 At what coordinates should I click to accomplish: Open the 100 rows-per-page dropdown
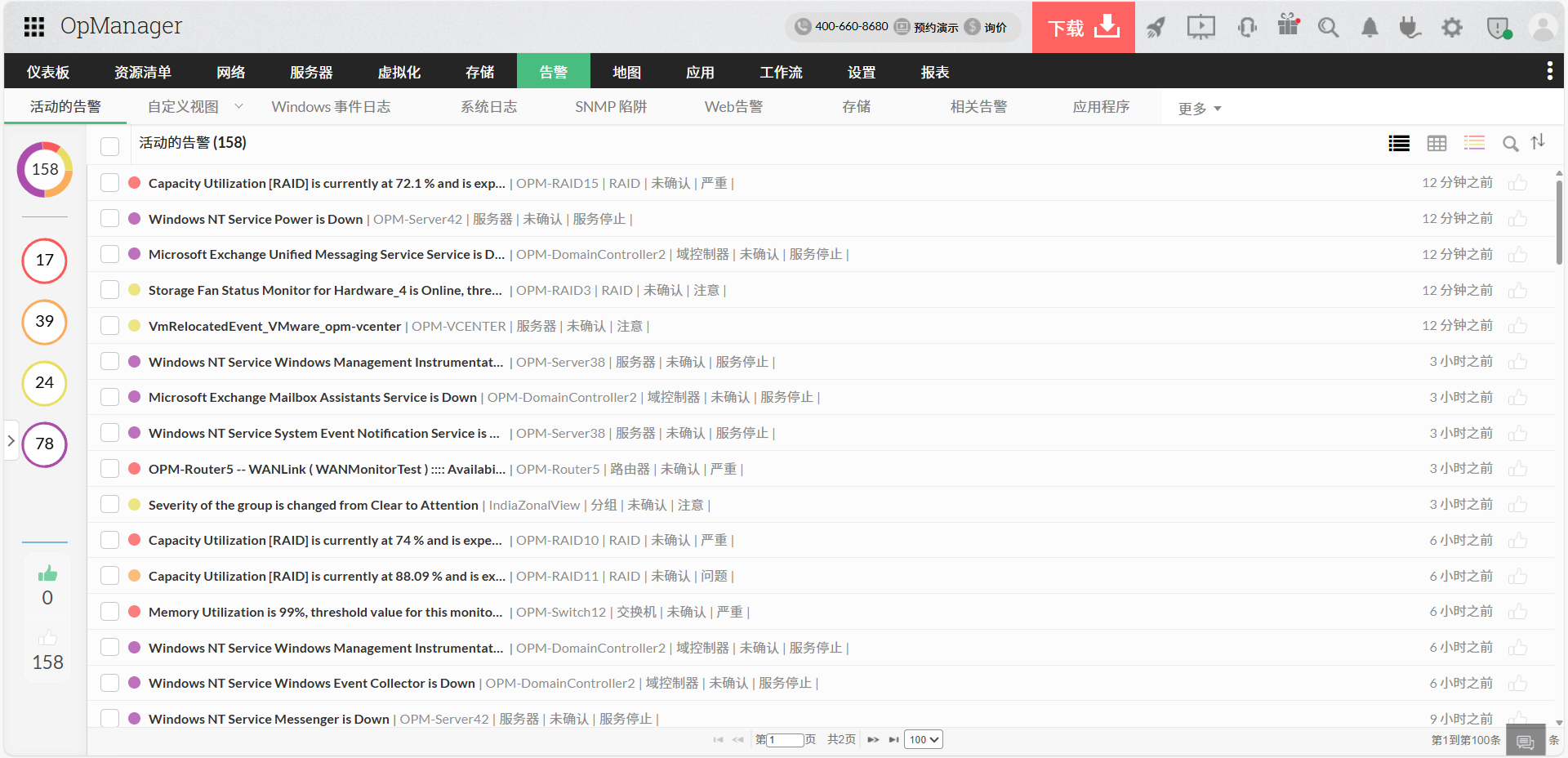coord(924,740)
